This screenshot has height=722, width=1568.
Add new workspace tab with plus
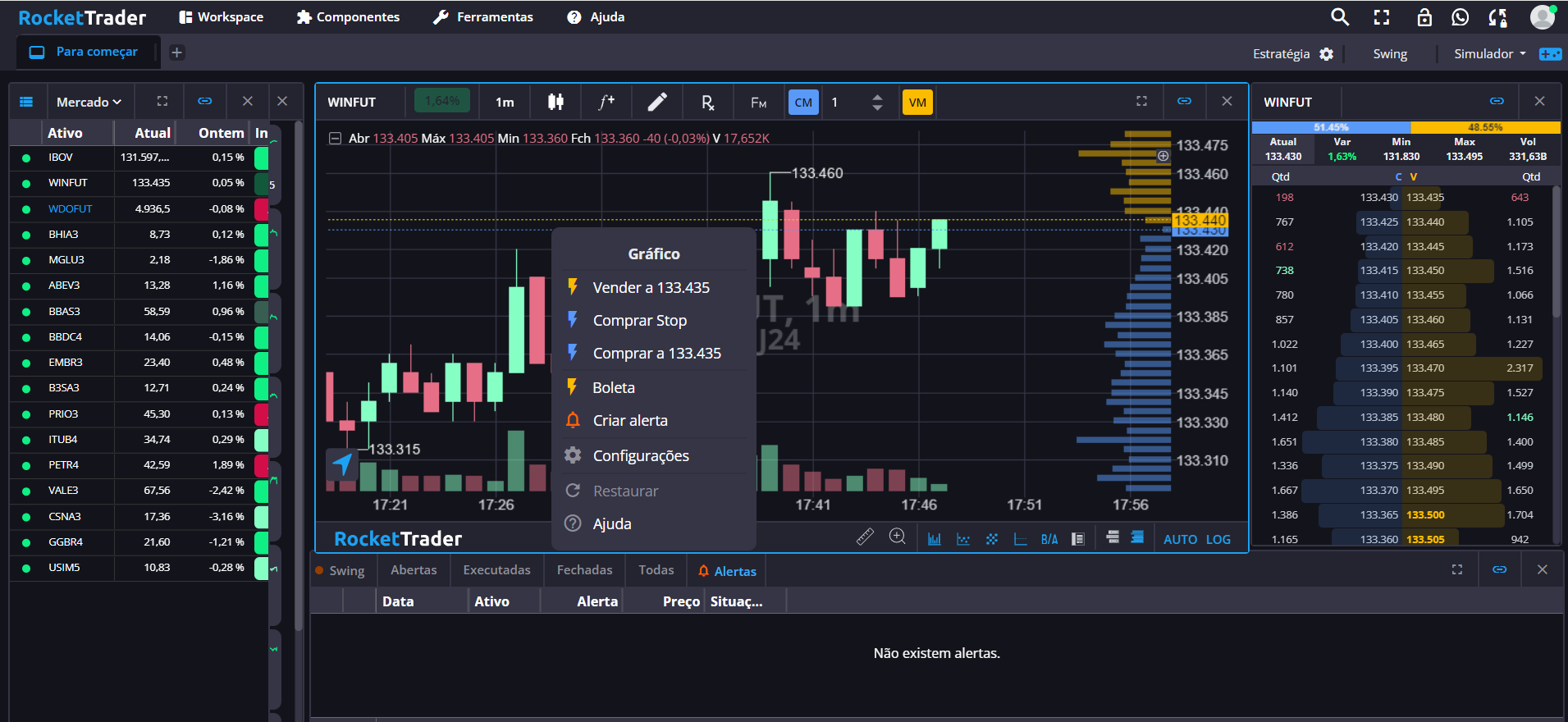176,53
